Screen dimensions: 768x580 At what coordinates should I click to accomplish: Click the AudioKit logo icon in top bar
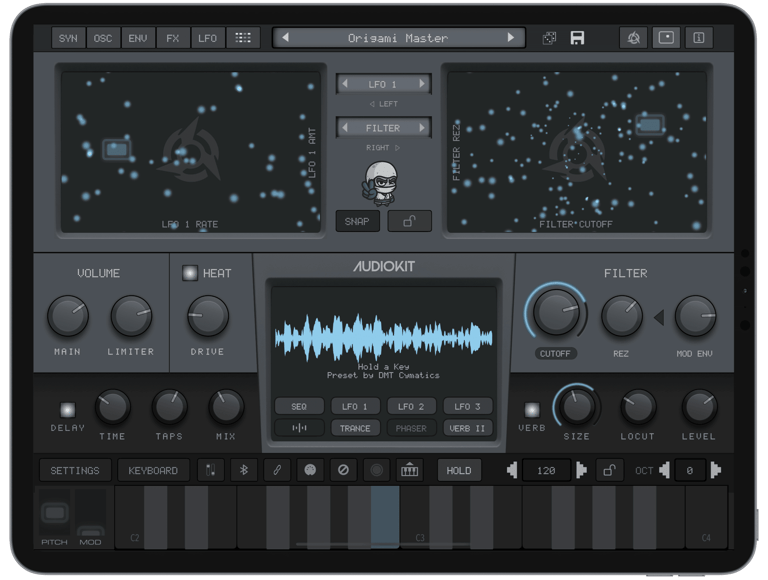click(x=634, y=38)
